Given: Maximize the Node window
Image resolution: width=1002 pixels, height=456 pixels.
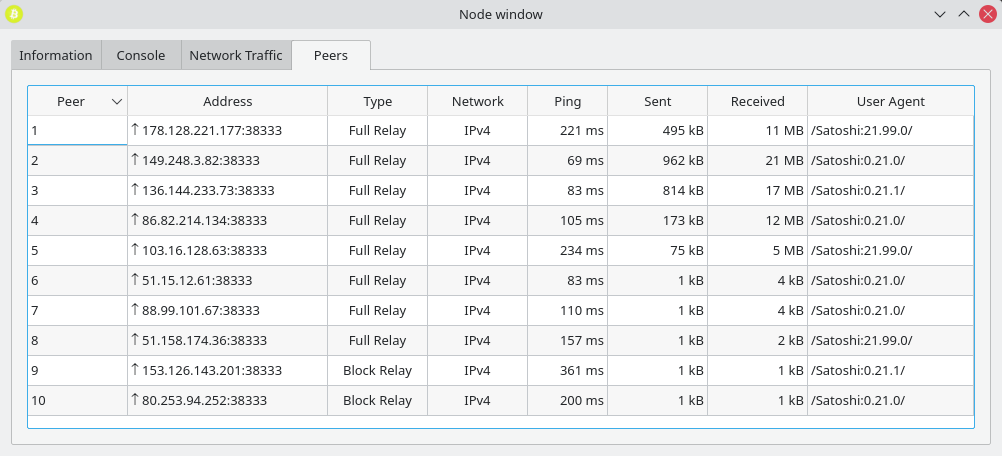Looking at the screenshot, I should click(x=964, y=14).
